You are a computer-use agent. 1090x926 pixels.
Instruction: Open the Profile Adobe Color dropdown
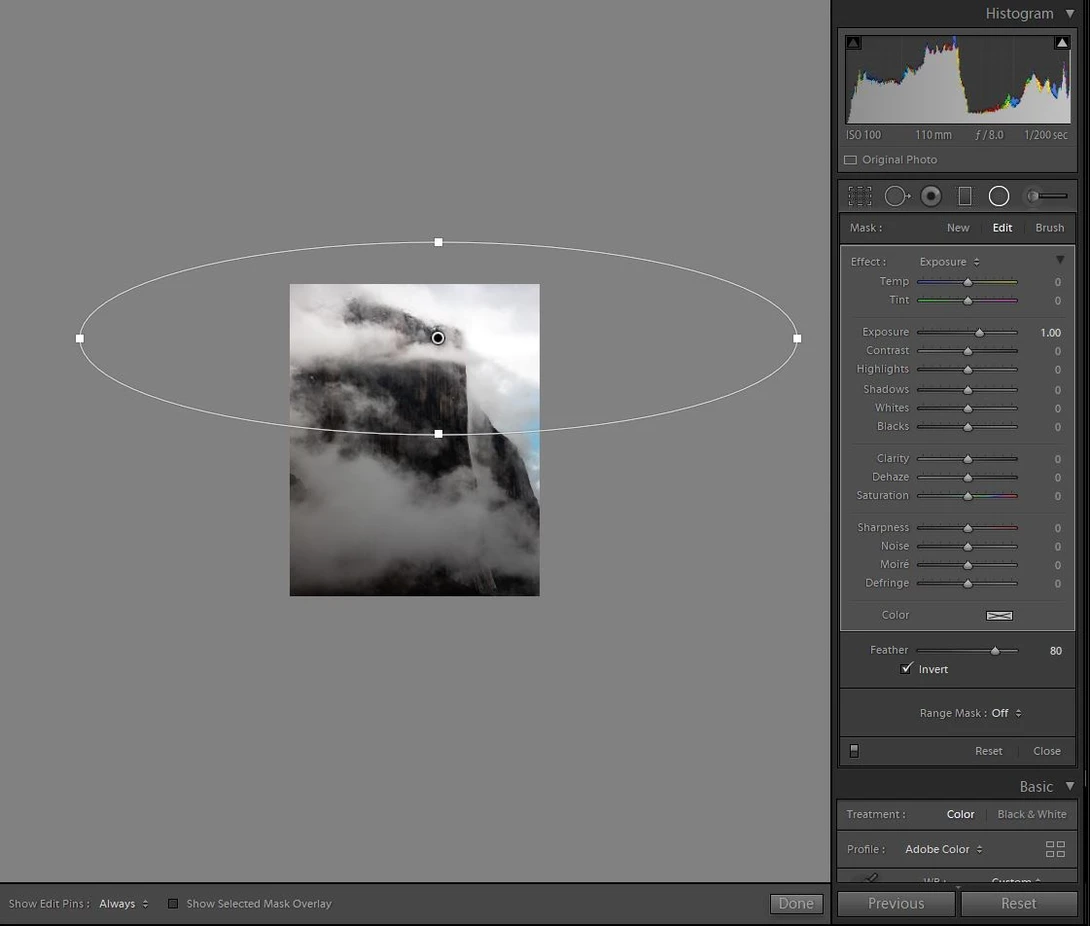943,850
